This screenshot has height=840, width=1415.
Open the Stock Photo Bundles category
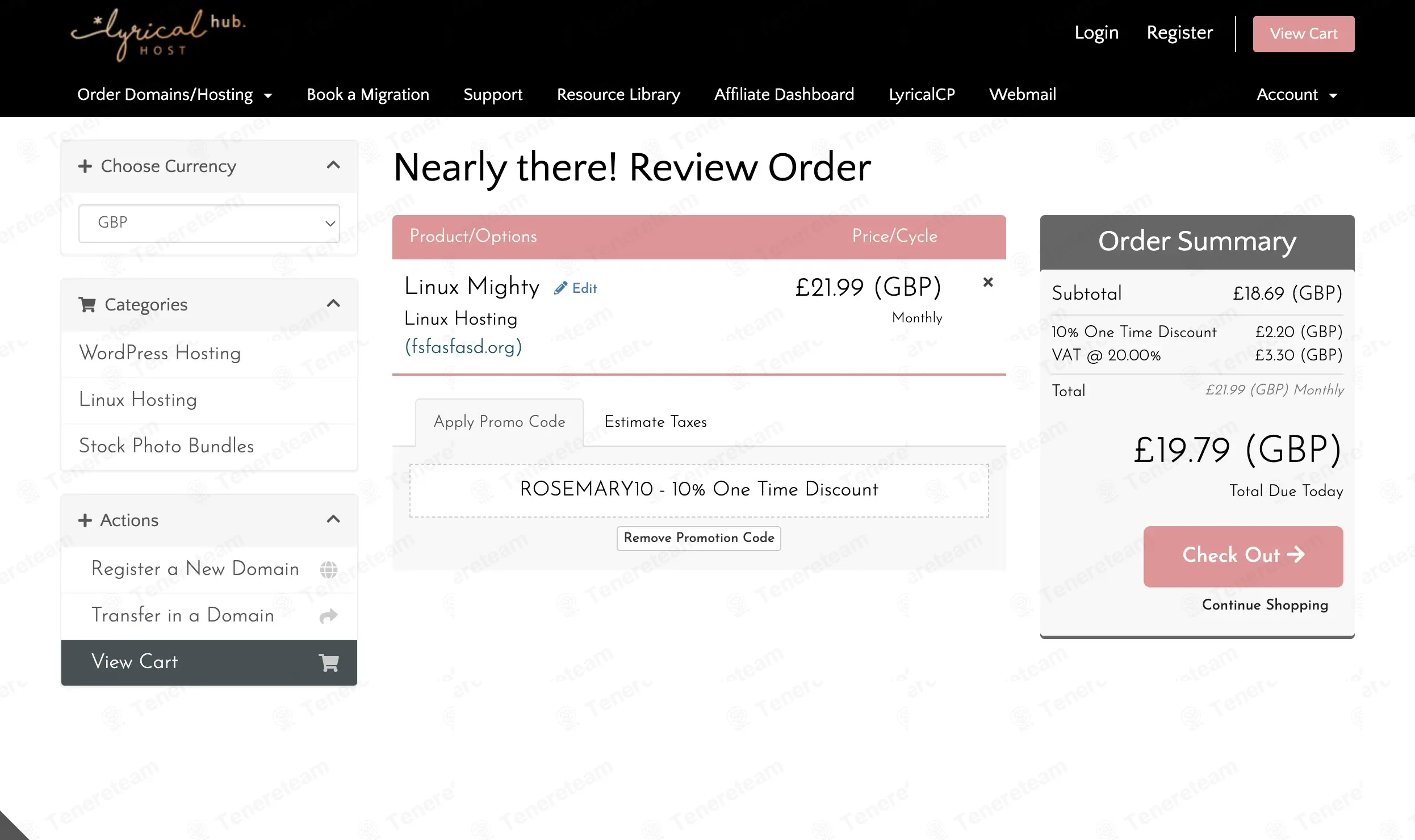coord(209,446)
